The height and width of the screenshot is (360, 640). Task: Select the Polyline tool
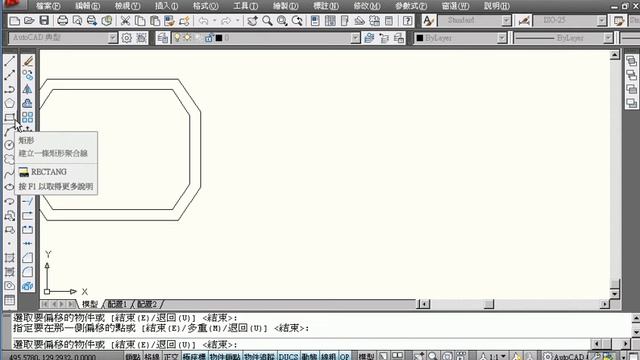click(9, 89)
